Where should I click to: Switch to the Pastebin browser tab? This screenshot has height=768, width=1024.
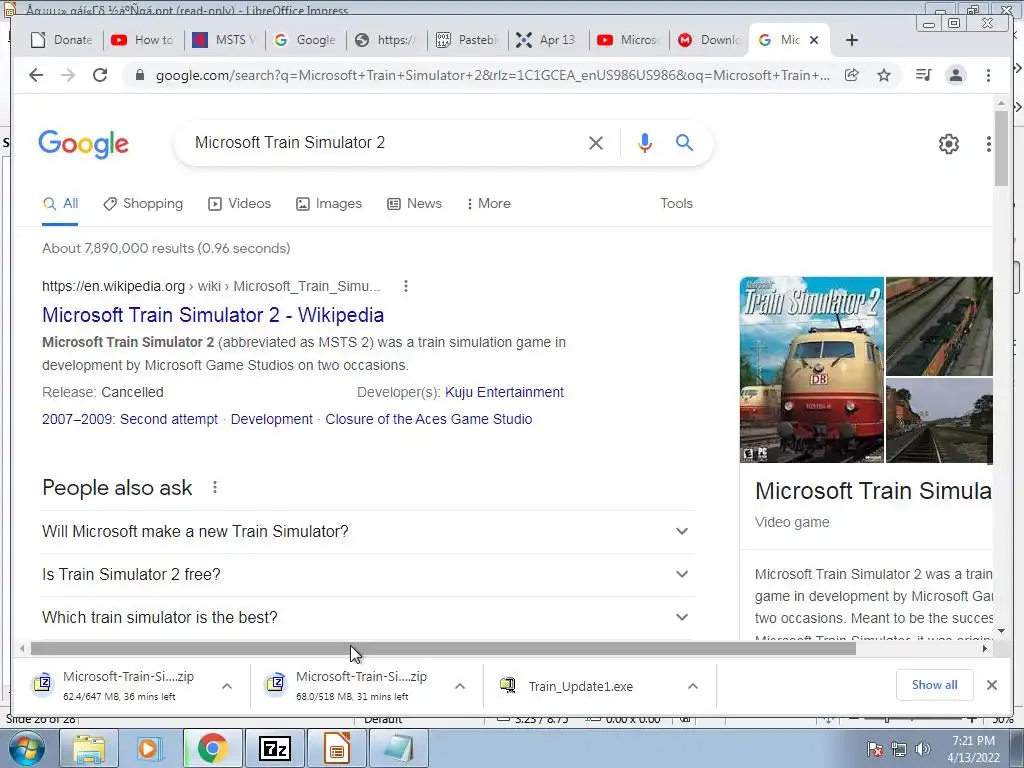click(467, 40)
